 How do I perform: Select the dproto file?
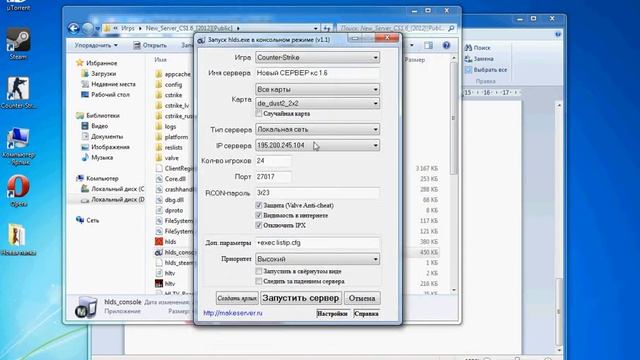169,210
